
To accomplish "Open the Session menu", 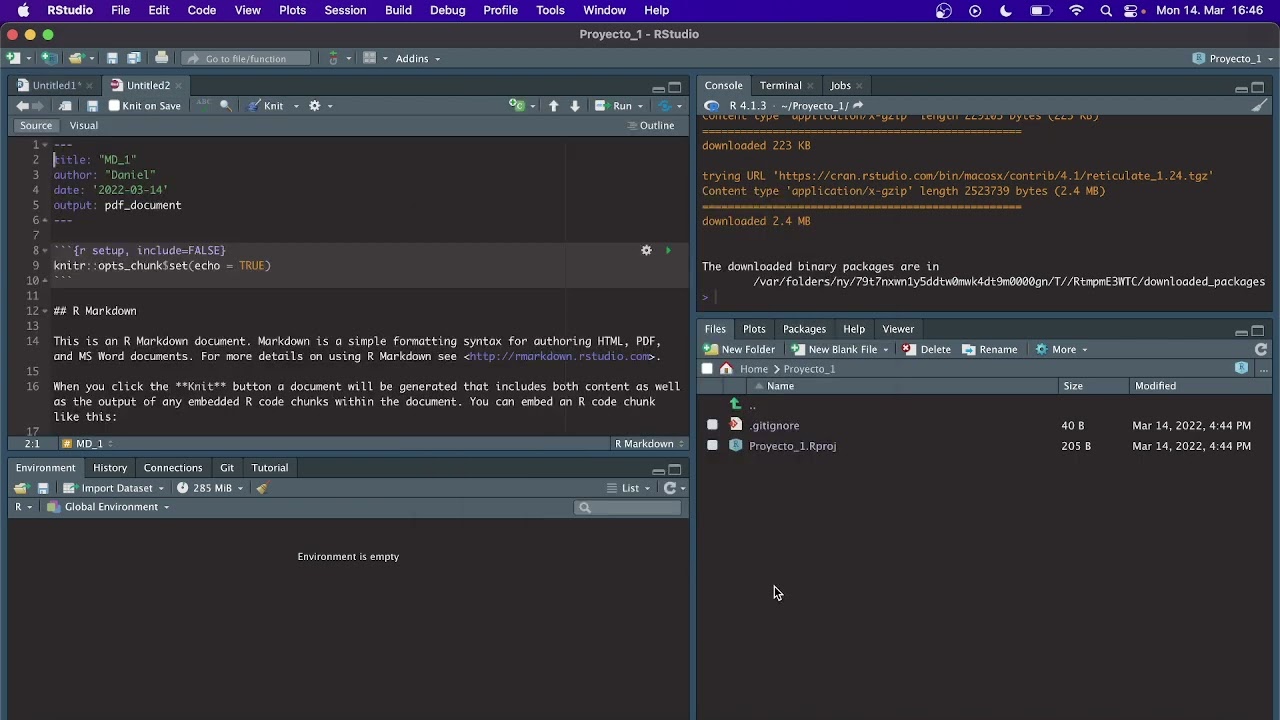I will (345, 10).
